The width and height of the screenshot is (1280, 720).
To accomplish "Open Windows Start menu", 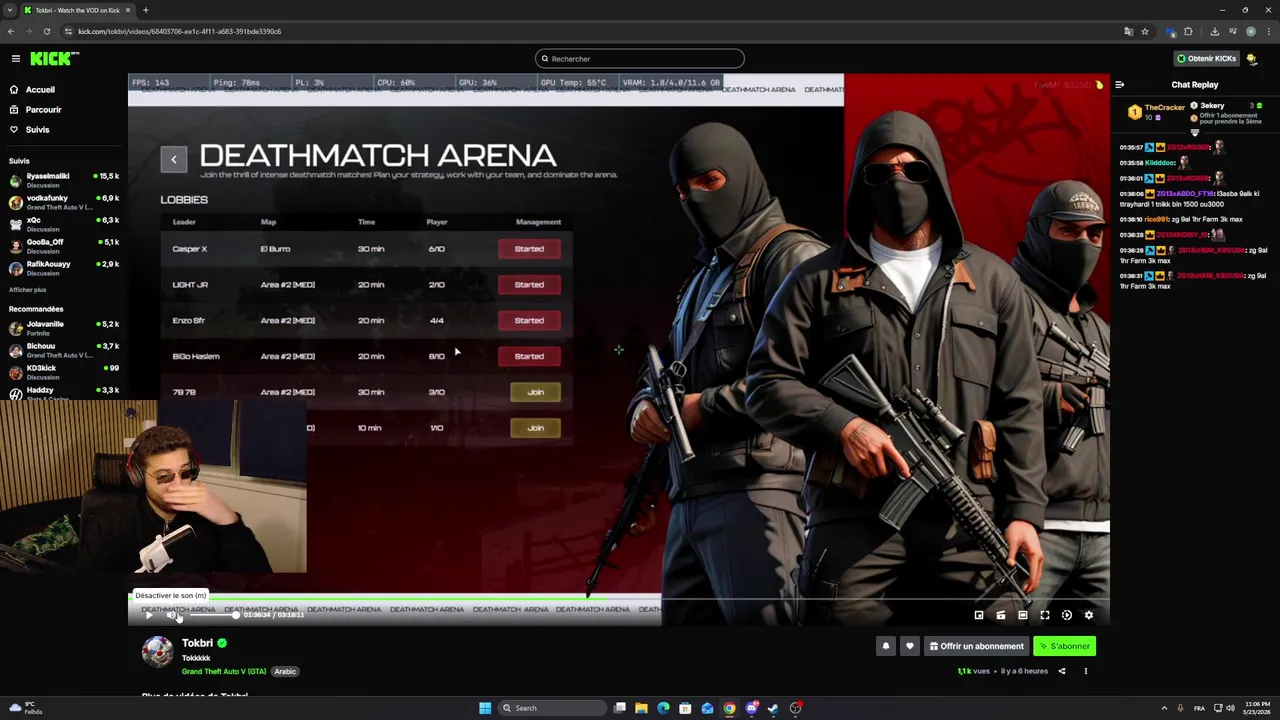I will point(485,708).
